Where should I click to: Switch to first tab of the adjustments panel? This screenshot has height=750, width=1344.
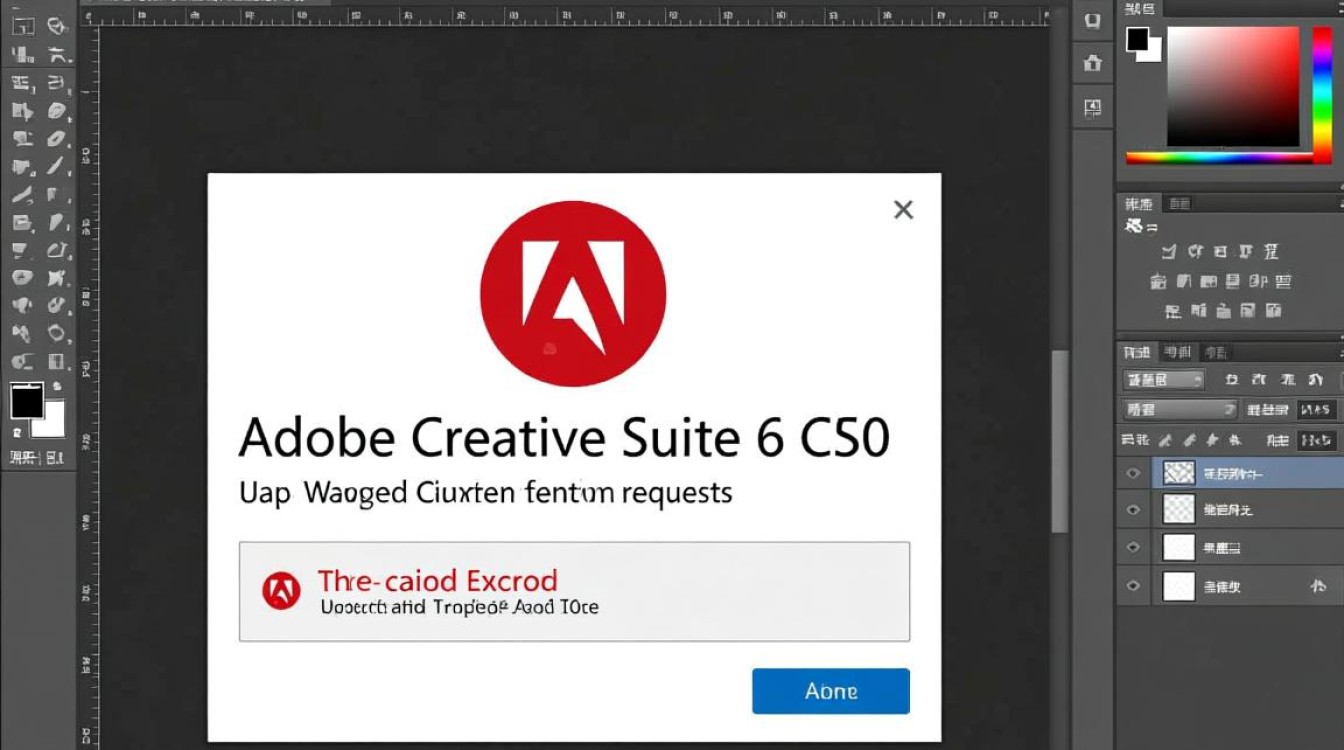point(1138,204)
